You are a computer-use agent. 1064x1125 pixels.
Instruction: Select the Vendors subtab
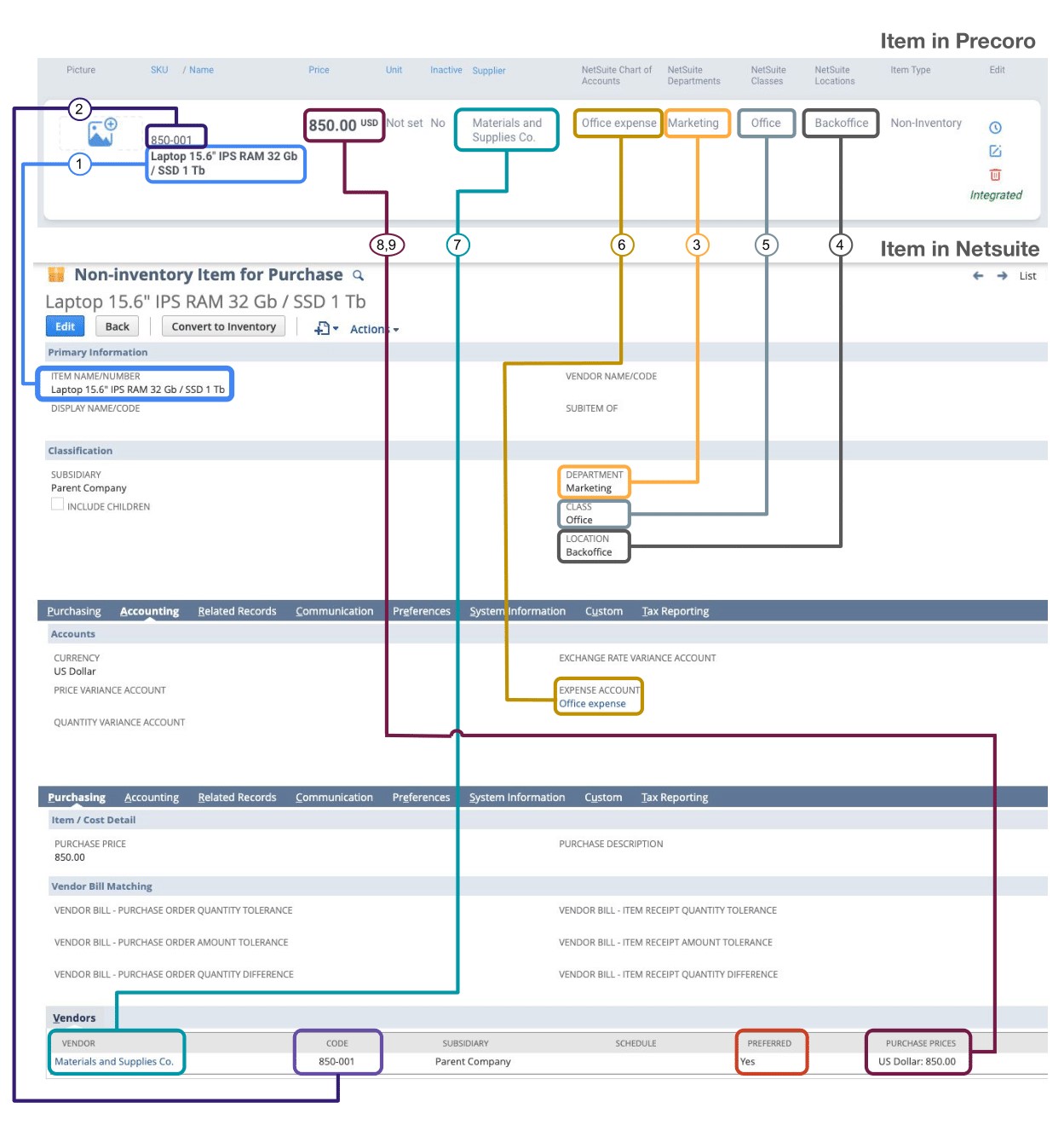pos(74,1018)
